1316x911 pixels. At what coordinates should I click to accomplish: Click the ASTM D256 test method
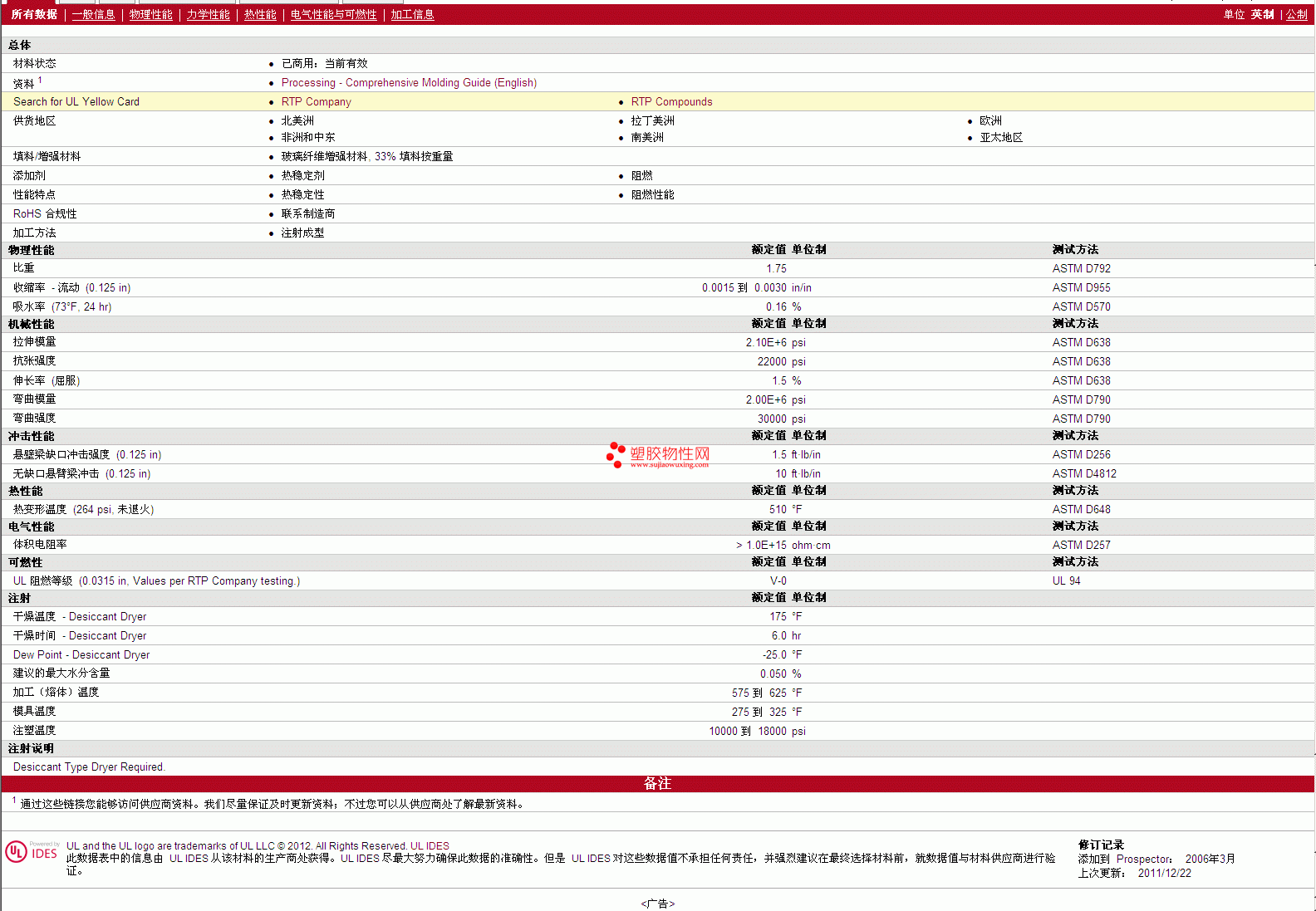1081,455
